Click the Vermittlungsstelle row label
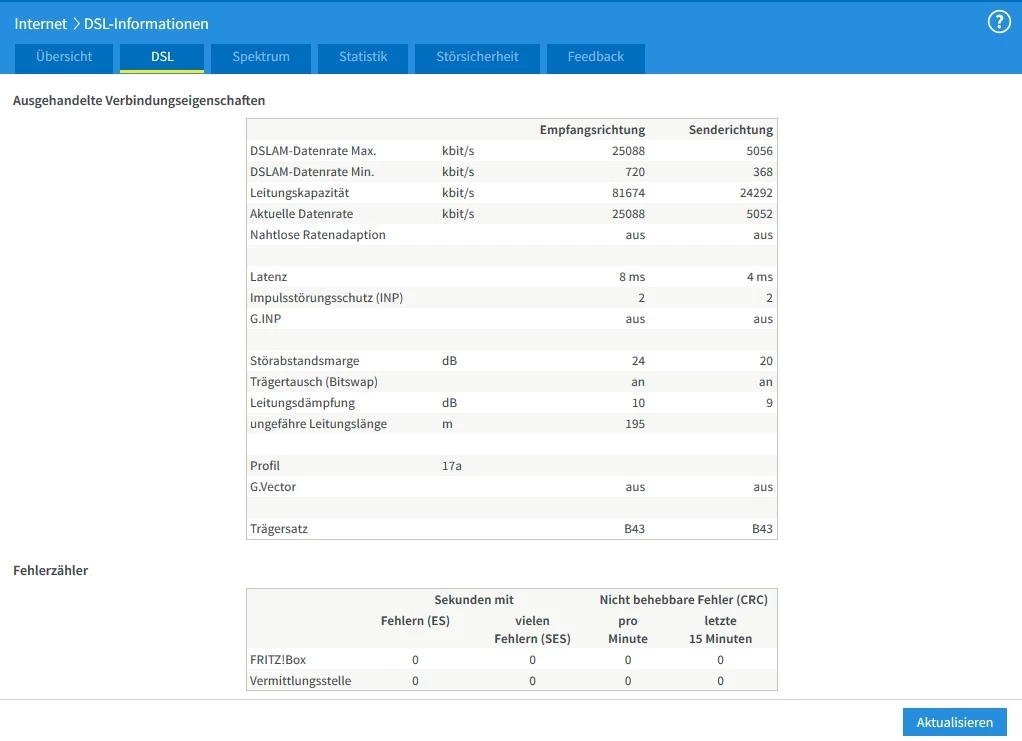This screenshot has width=1022, height=741. click(300, 681)
